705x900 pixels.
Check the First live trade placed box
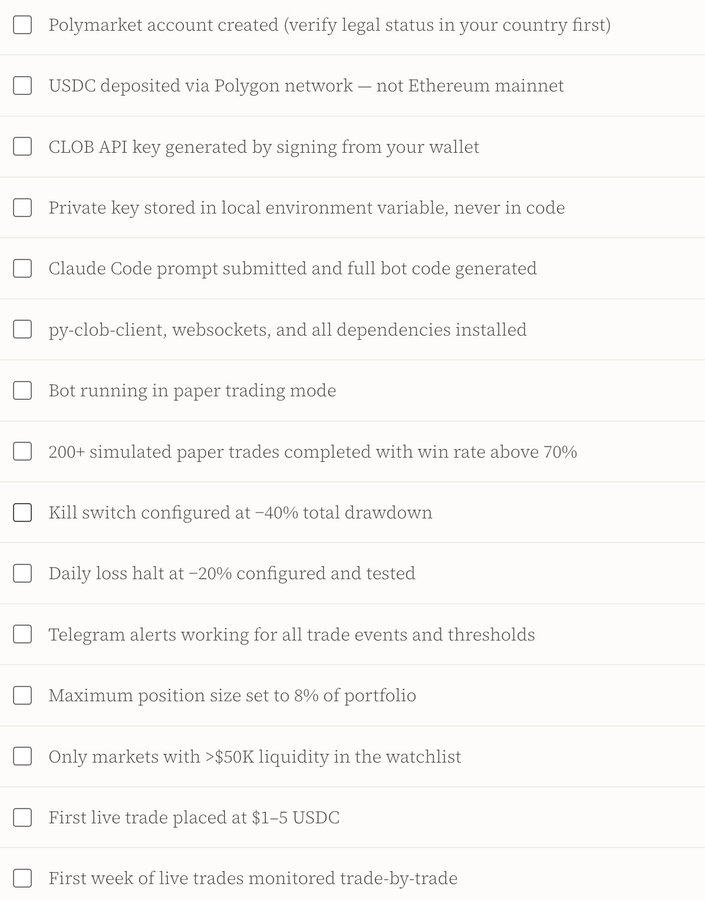[x=22, y=818]
